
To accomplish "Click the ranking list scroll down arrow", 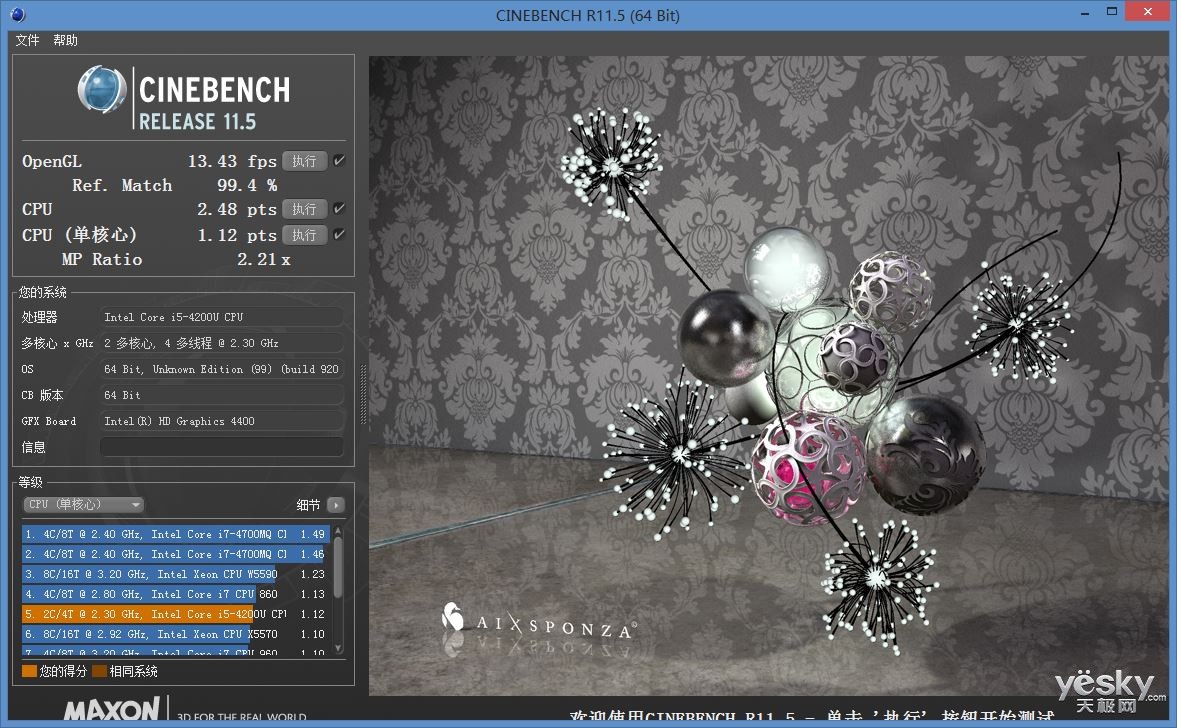I will click(338, 648).
